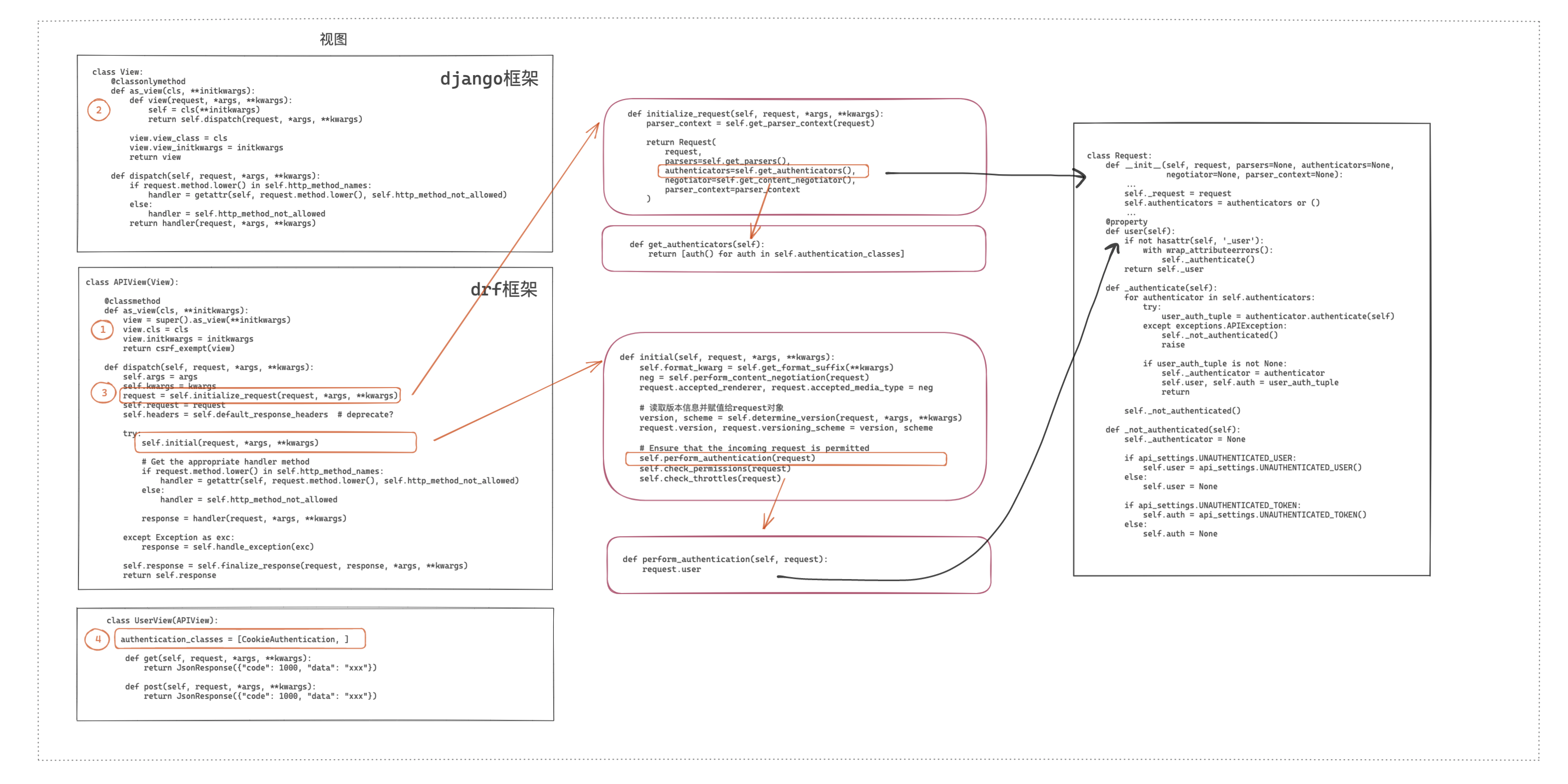Click the class Request: header text
This screenshot has height=784, width=1568.
click(x=1119, y=156)
